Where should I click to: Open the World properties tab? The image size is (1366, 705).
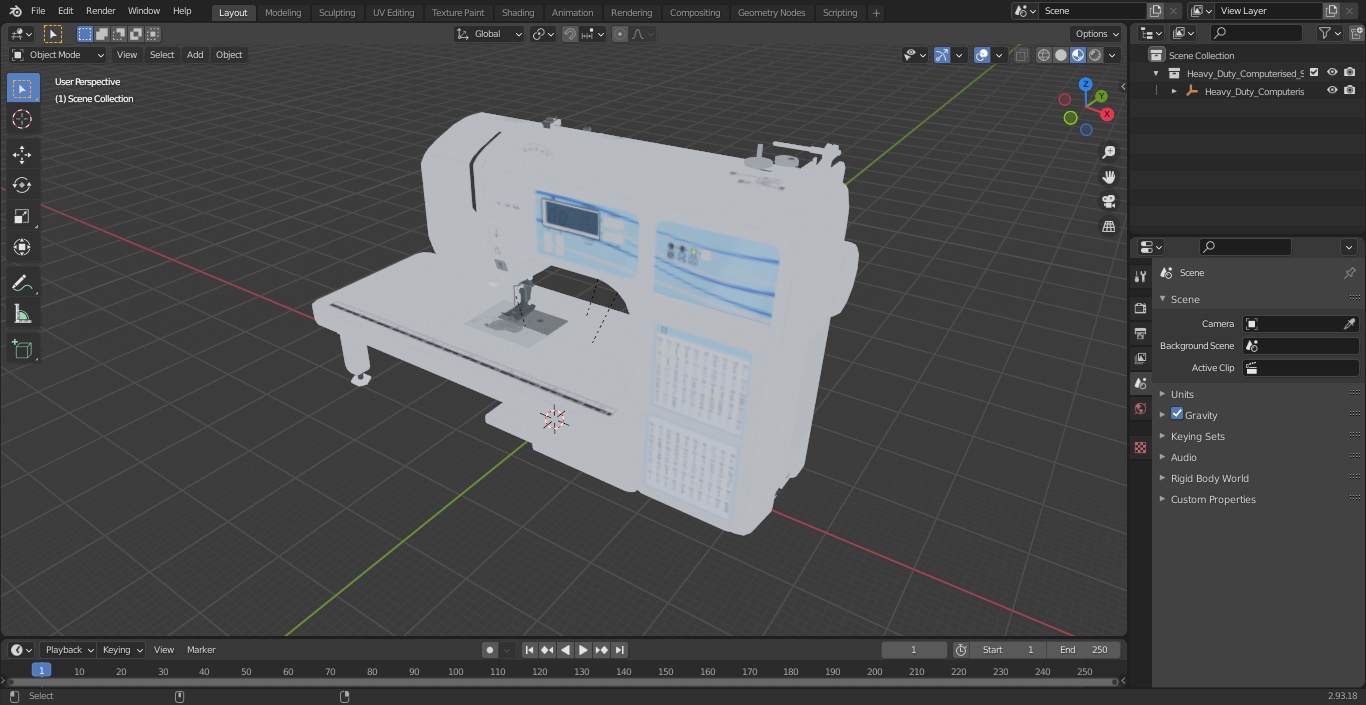(x=1140, y=409)
